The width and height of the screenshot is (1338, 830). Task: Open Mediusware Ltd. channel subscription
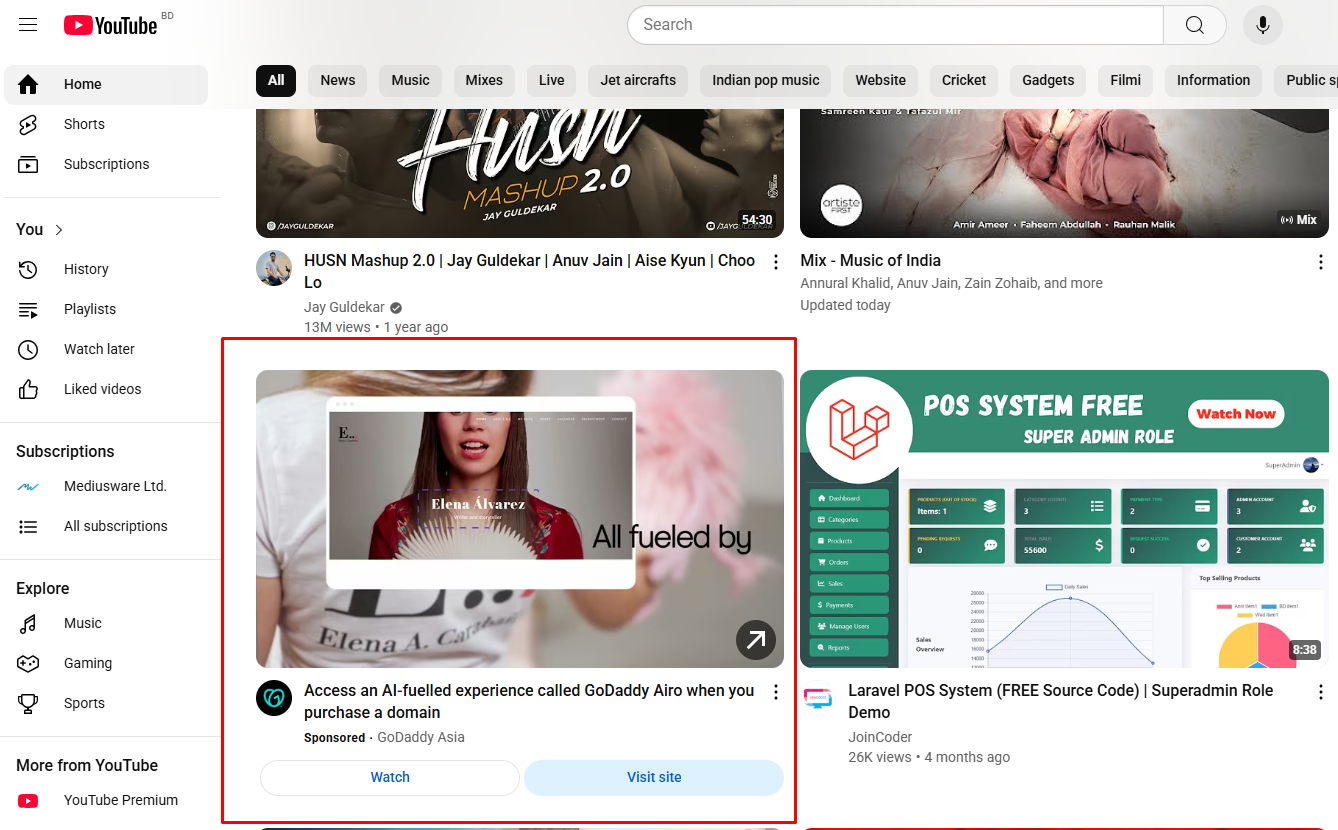106,487
